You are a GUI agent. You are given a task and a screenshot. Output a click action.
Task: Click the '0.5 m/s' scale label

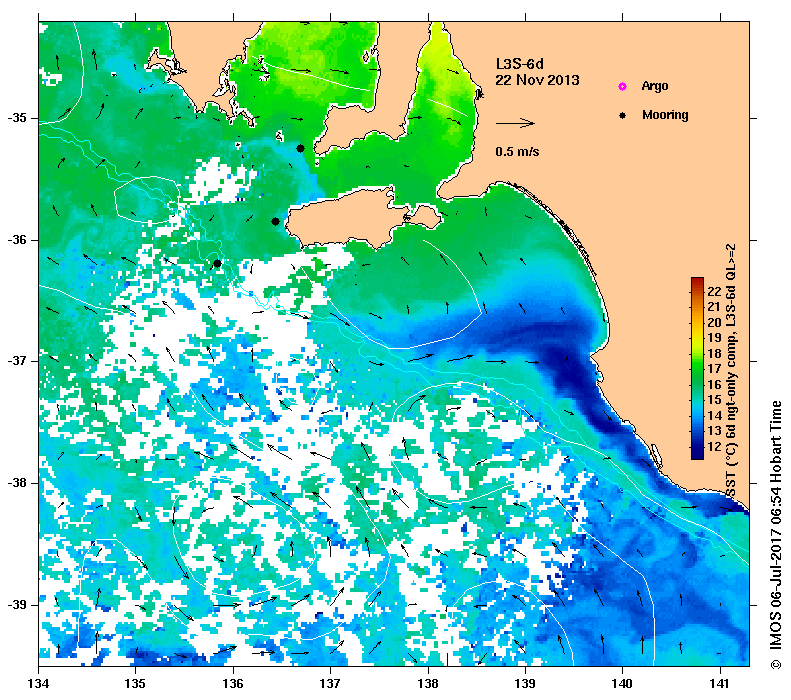pyautogui.click(x=517, y=152)
